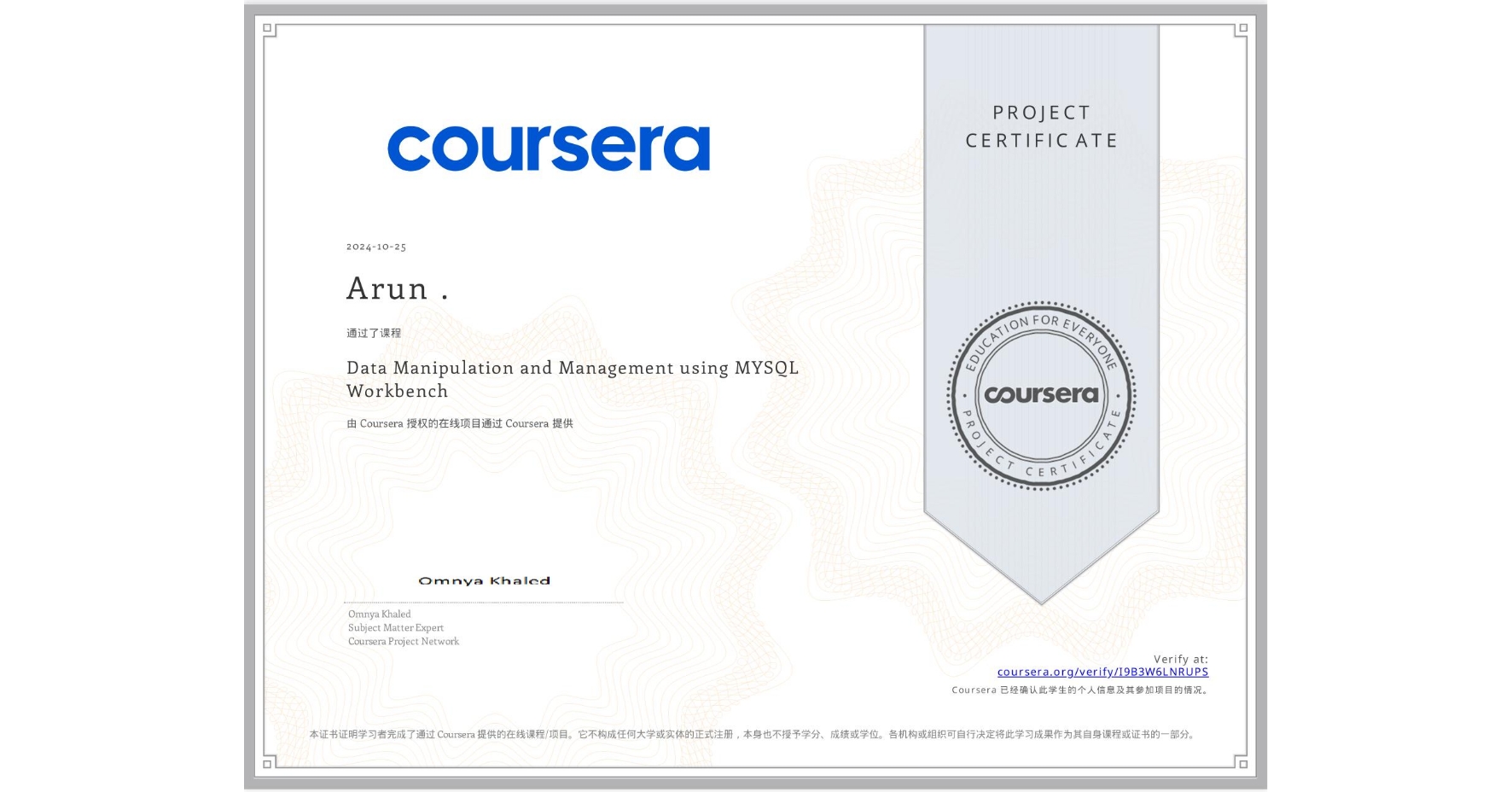
Task: Open the coursera.org/verify/I9B3W6LNRUPS link
Action: point(1102,673)
